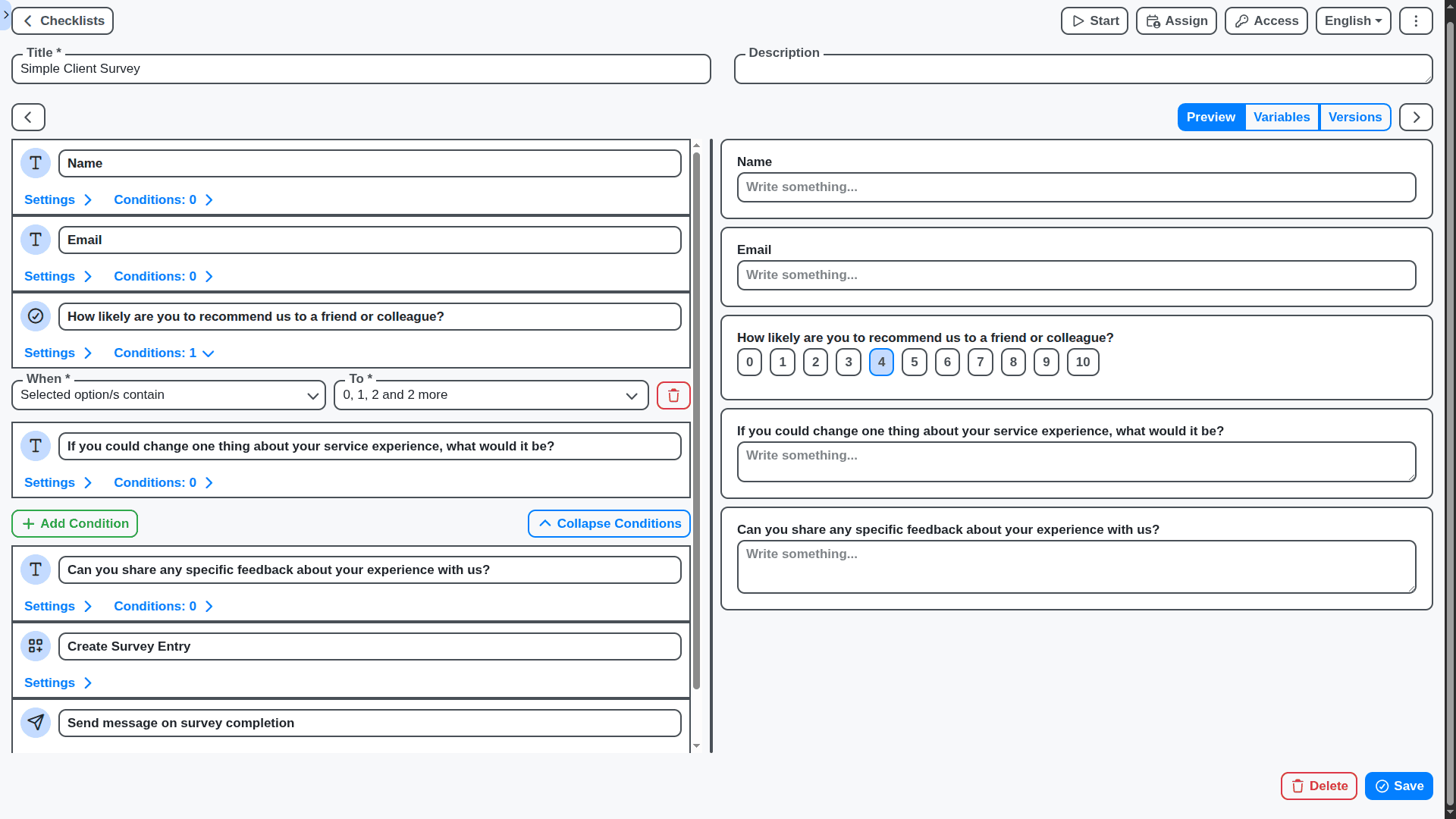Switch to the Variables tab

click(1282, 117)
